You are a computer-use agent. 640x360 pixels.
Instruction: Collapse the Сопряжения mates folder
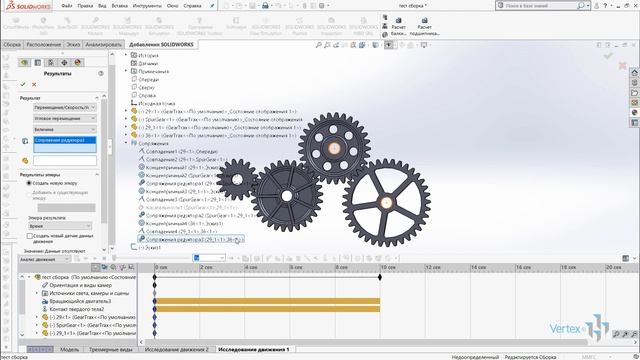click(x=126, y=143)
